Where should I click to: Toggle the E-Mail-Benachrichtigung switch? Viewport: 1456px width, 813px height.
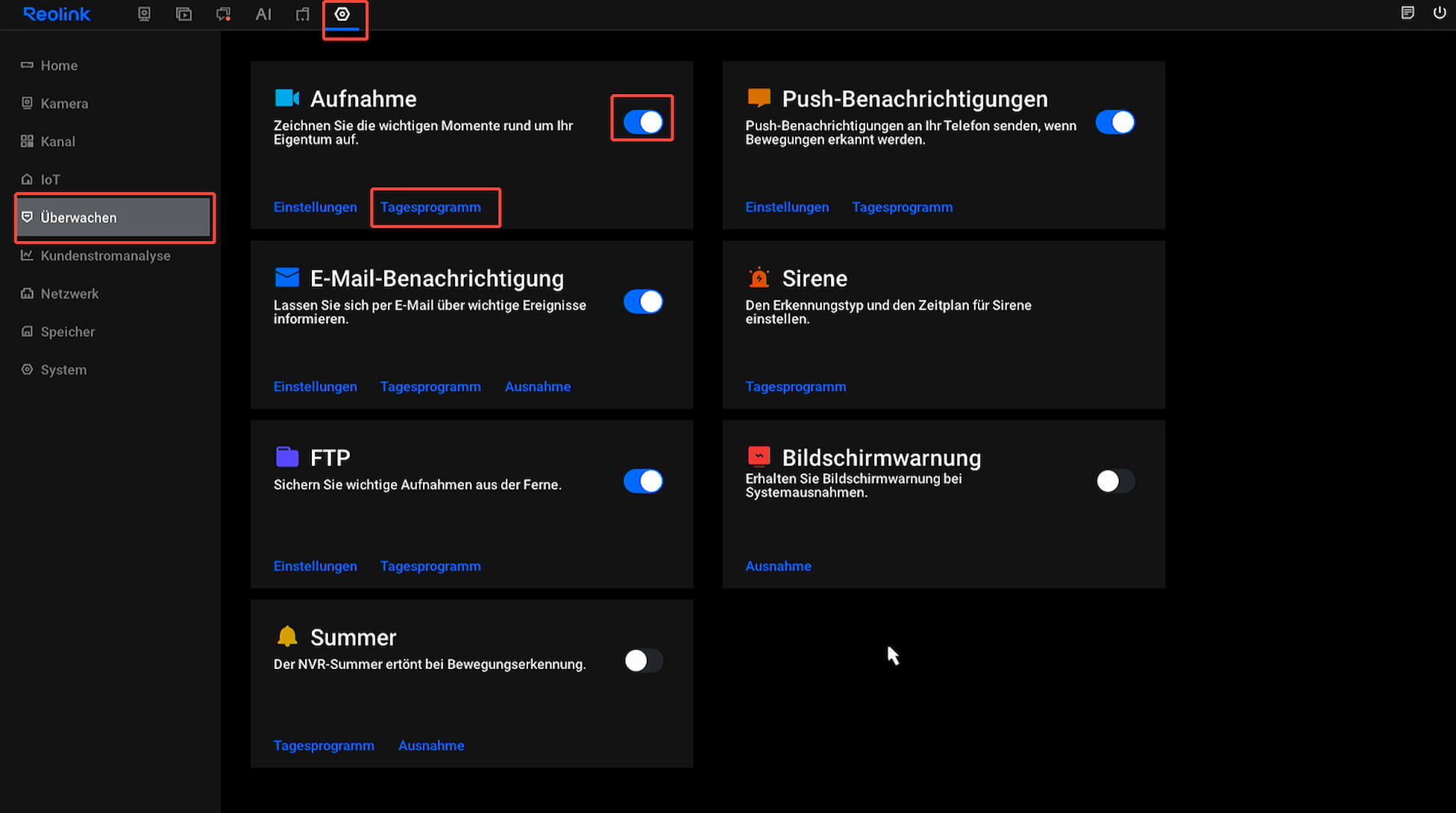point(643,301)
